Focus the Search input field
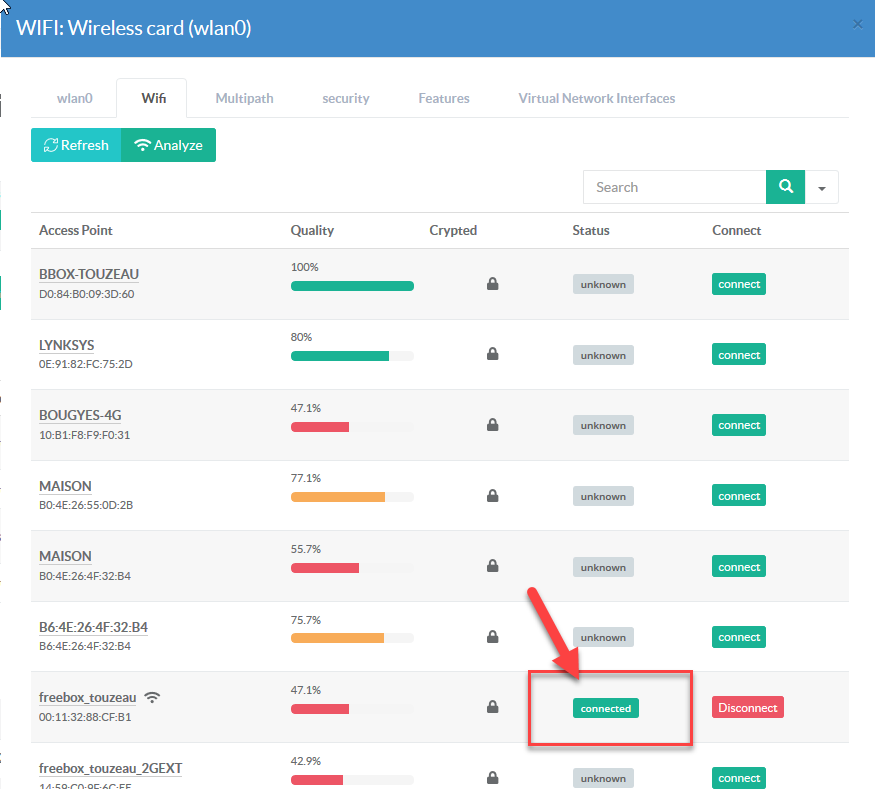Screen dimensions: 875x789 674,187
